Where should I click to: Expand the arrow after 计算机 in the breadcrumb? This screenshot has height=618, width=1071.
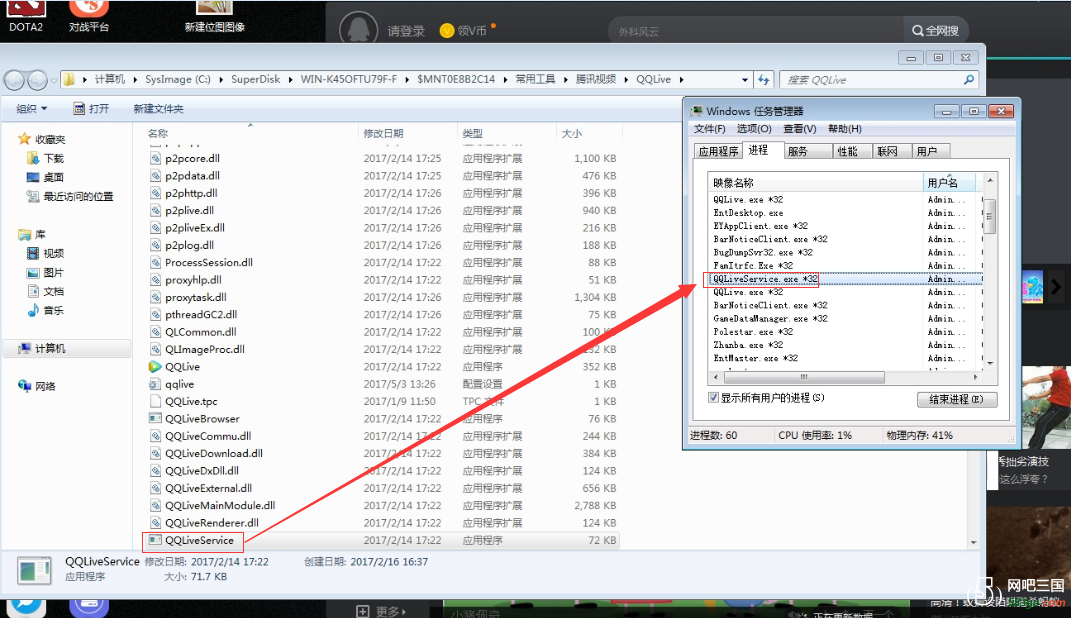click(x=135, y=80)
